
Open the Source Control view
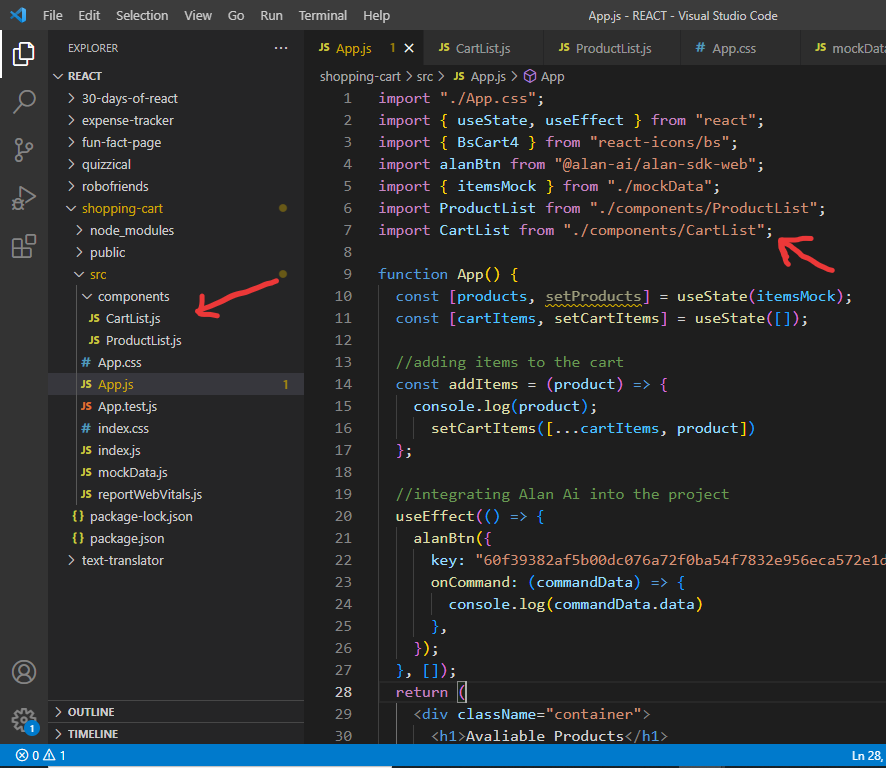24,150
